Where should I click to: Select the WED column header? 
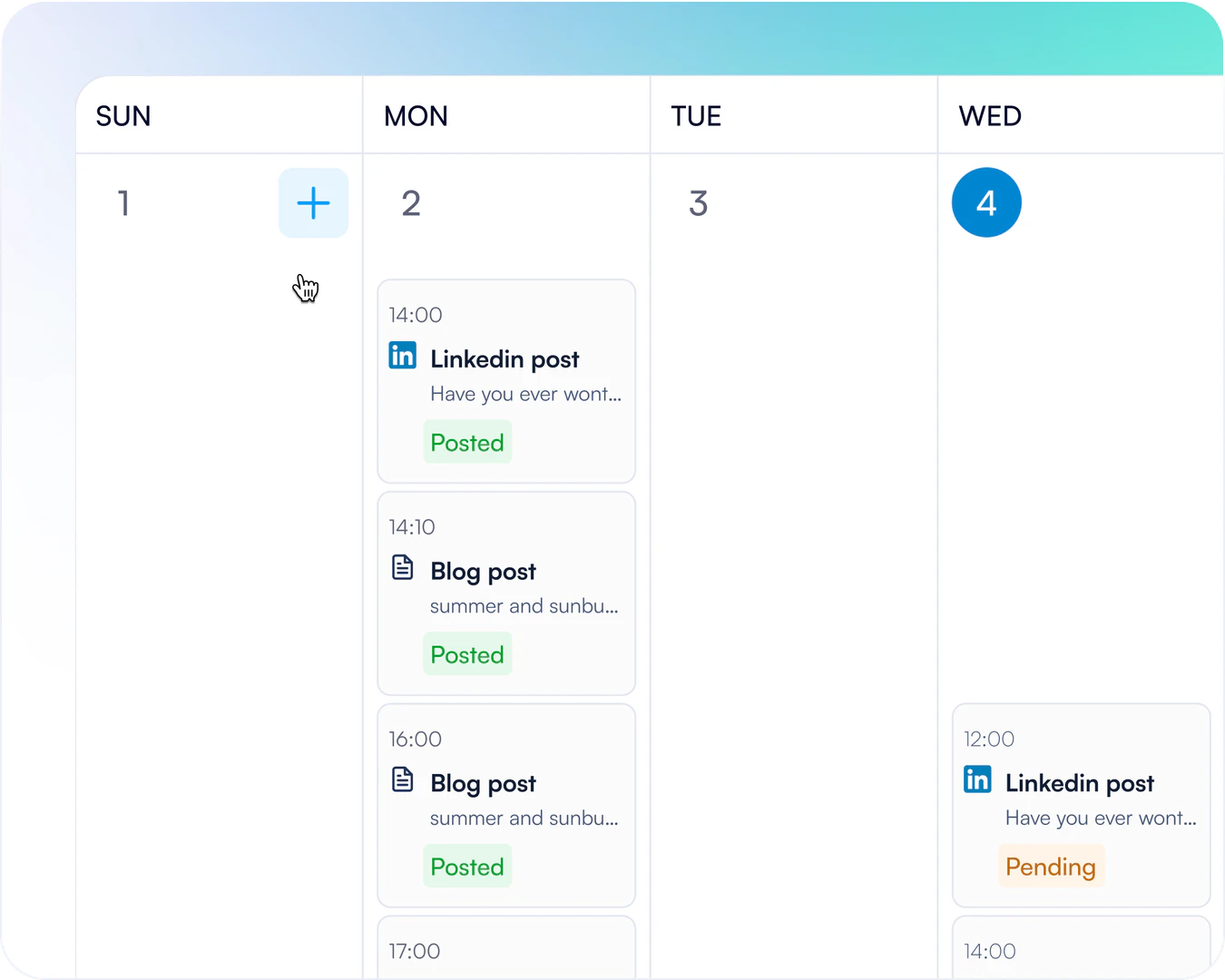tap(990, 115)
